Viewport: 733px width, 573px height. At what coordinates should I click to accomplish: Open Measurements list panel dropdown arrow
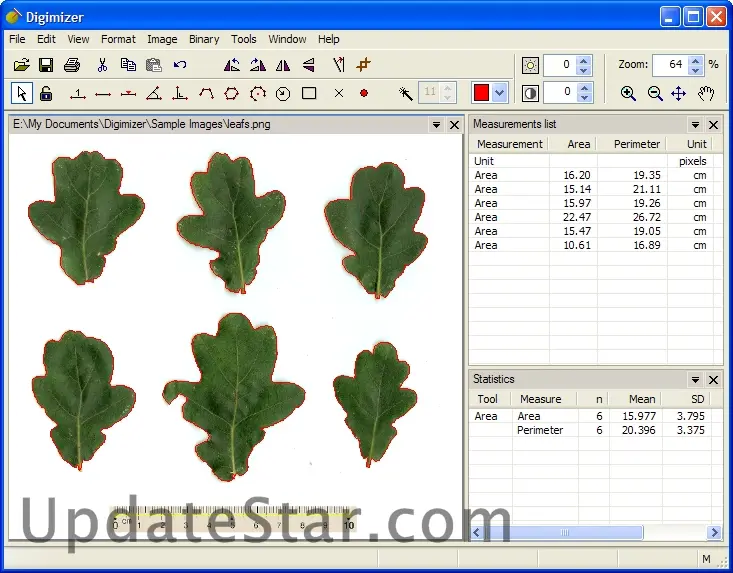click(x=695, y=125)
